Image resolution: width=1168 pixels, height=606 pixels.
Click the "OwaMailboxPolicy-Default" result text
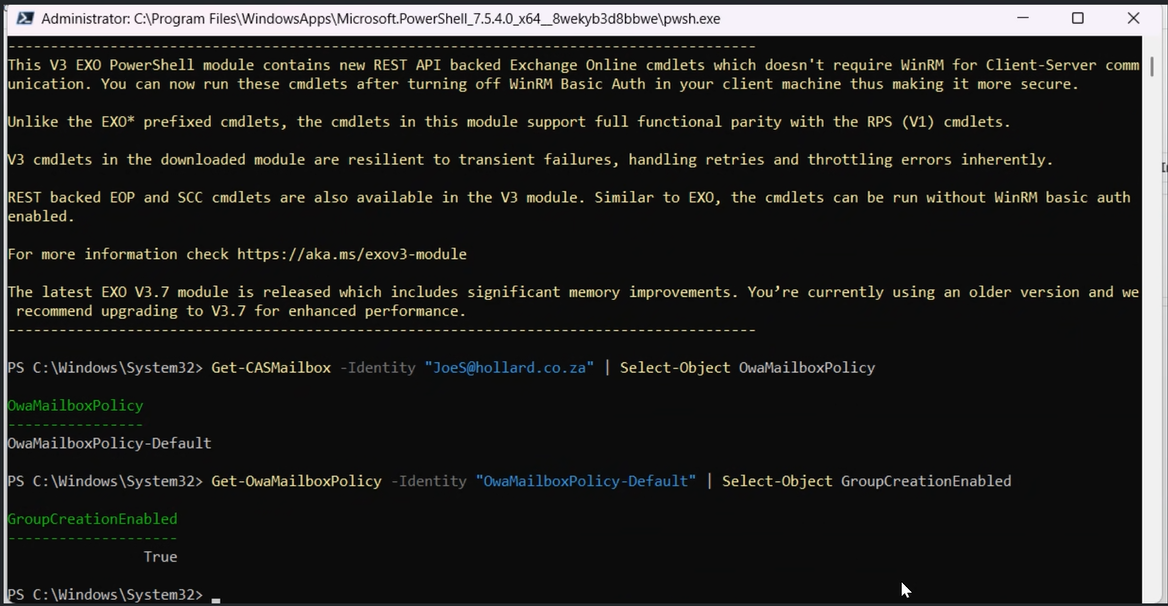pos(108,443)
